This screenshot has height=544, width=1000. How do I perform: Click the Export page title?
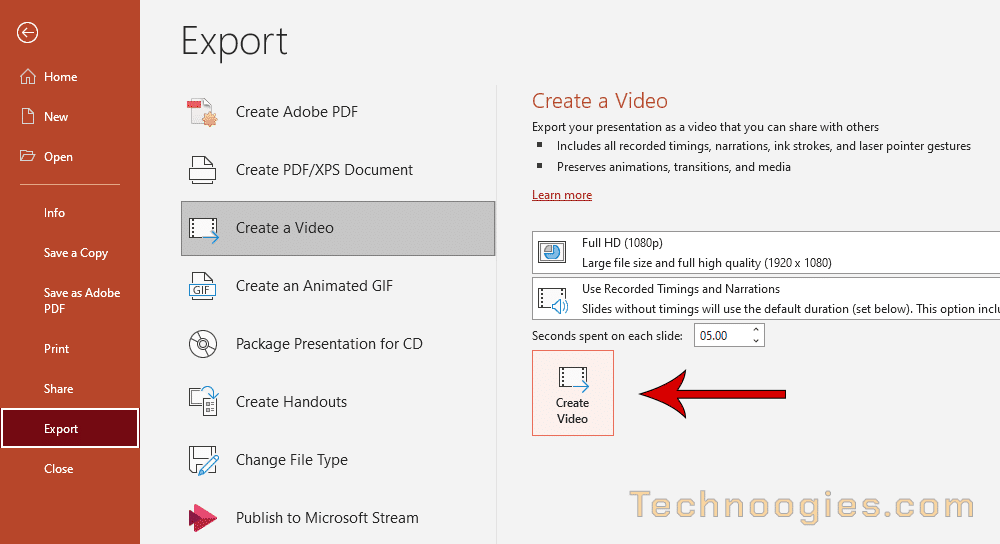234,42
